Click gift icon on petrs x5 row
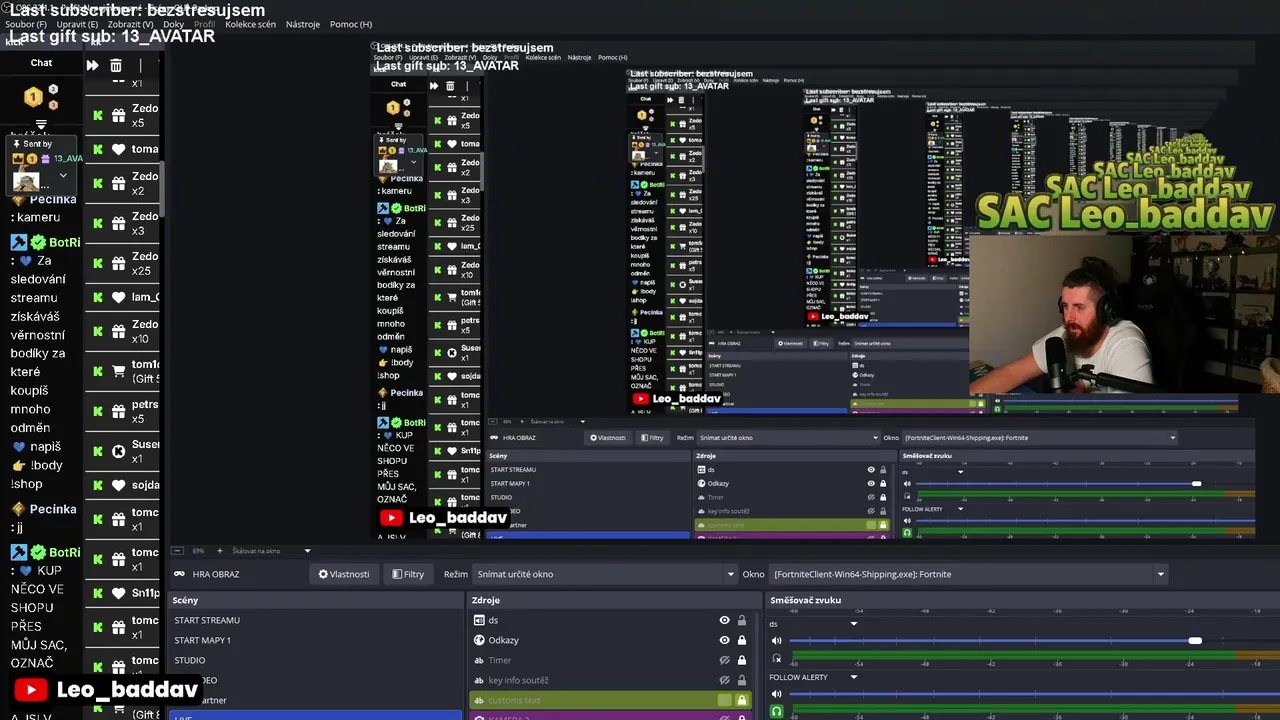This screenshot has width=1280, height=720. (118, 411)
